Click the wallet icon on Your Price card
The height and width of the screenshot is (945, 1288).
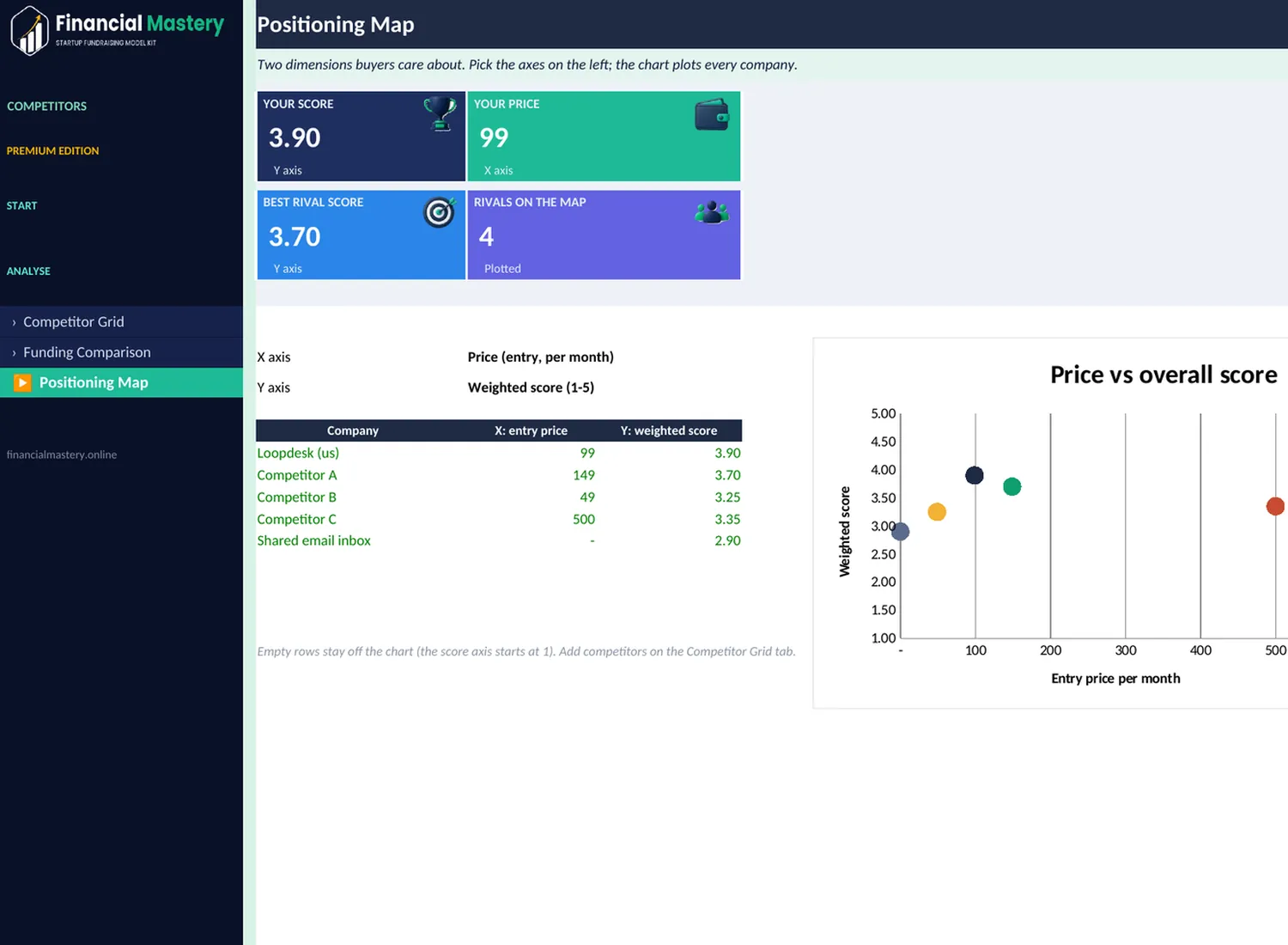712,114
